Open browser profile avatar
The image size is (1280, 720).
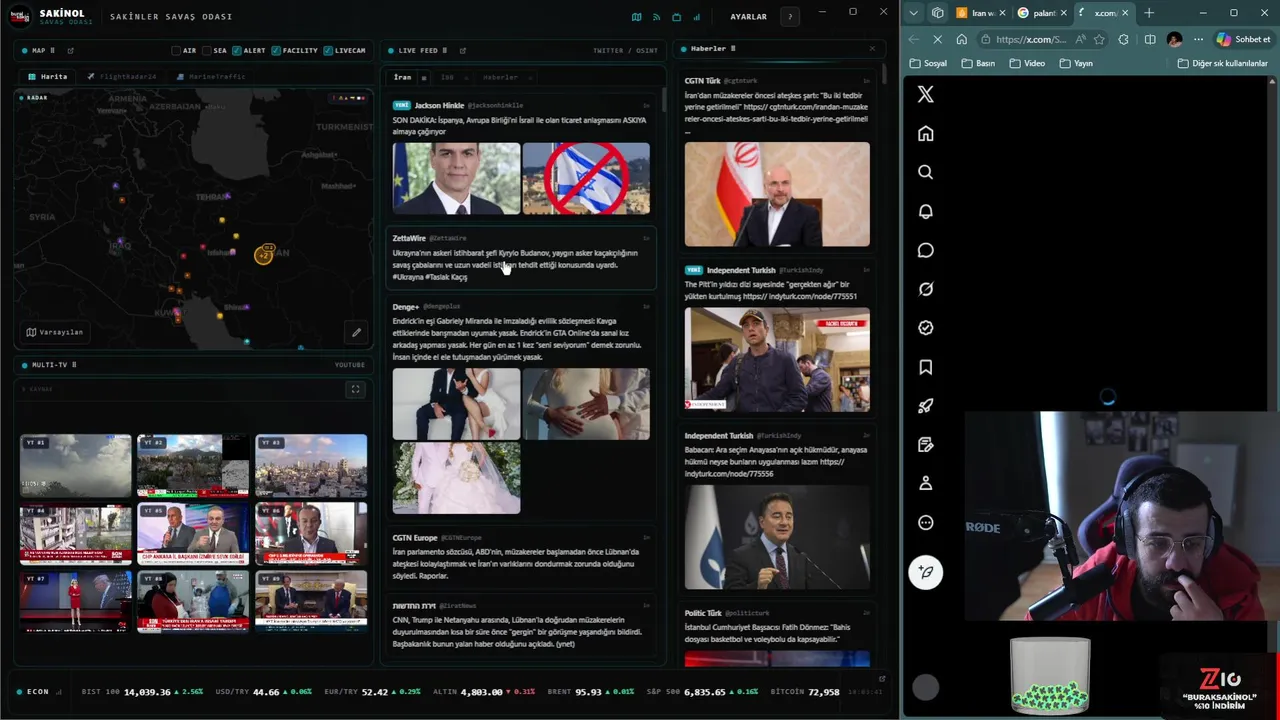point(1174,39)
